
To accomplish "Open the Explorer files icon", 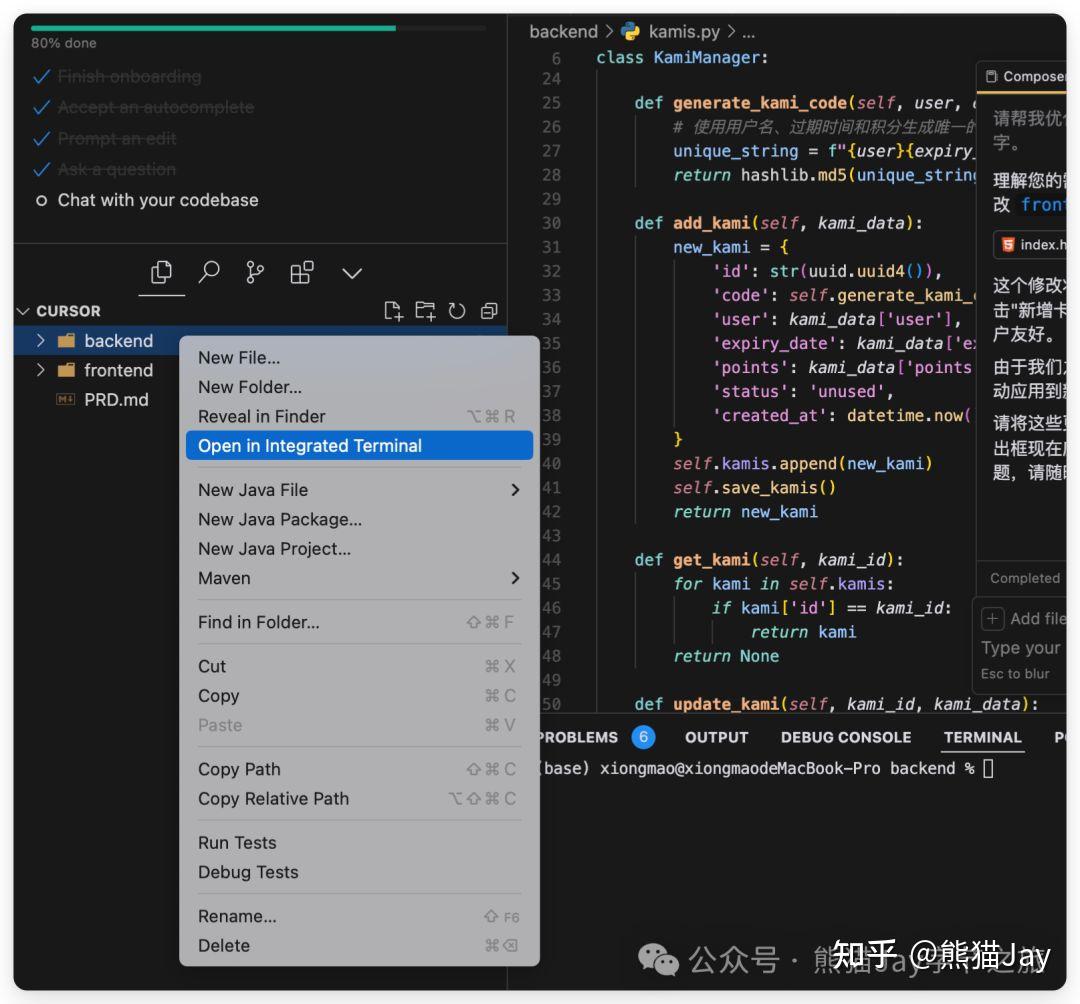I will [161, 272].
